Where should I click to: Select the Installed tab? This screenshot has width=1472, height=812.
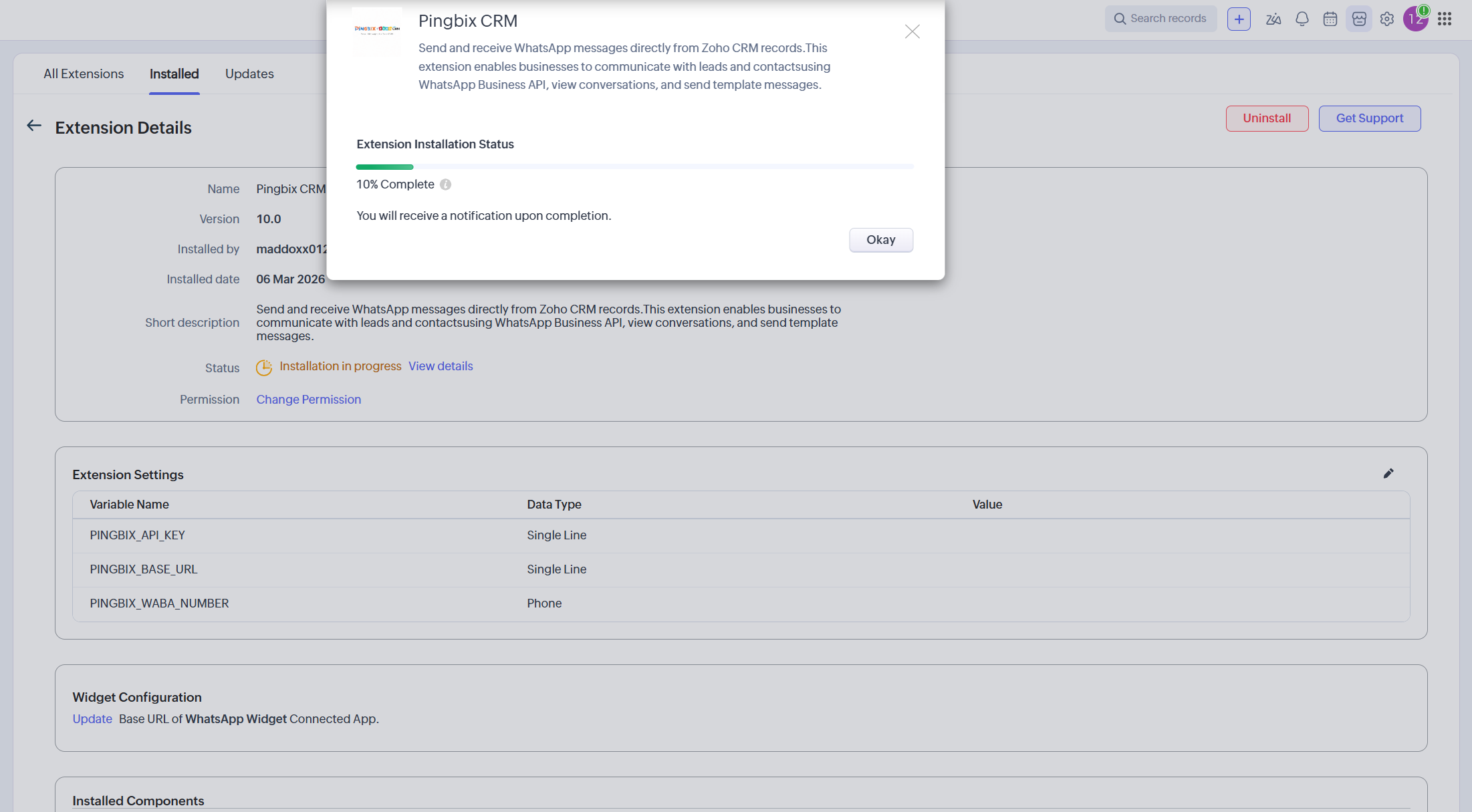click(174, 74)
